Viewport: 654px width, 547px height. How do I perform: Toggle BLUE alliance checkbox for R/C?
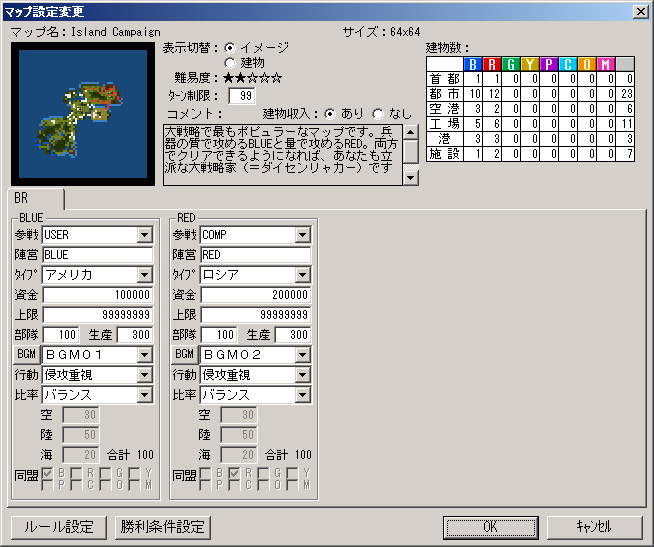76,479
